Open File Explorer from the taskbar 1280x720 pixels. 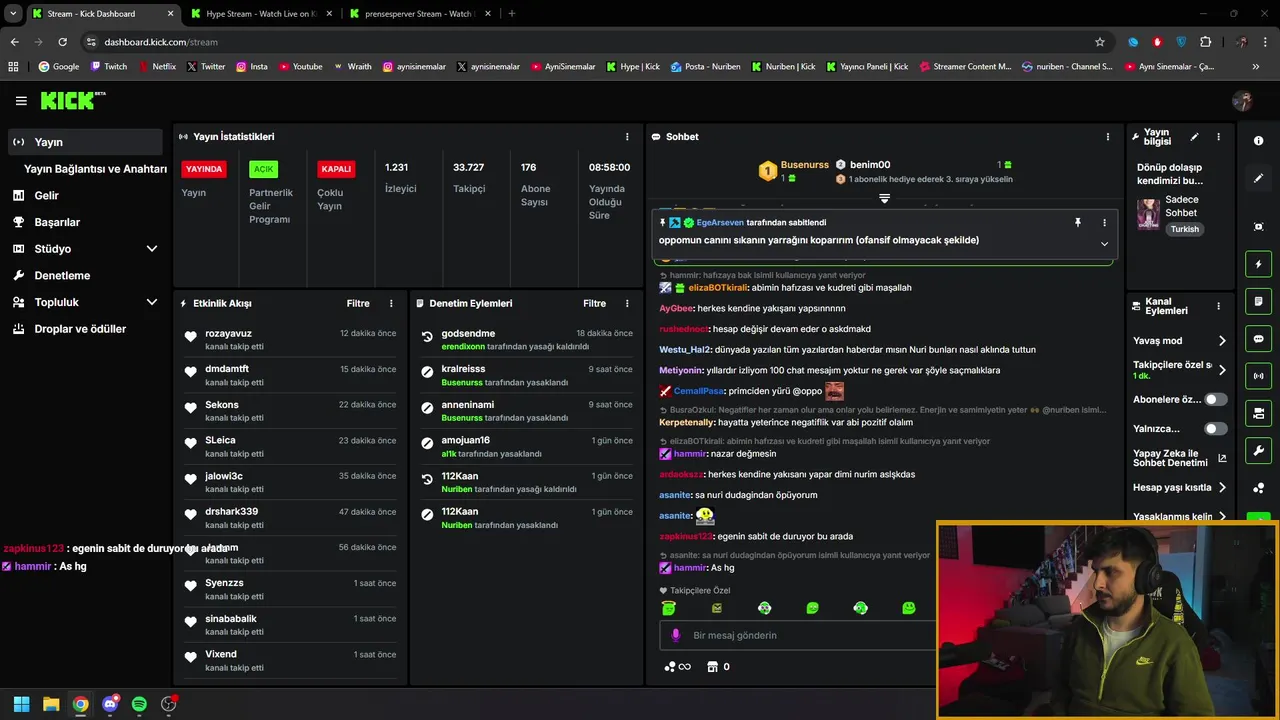click(x=51, y=704)
